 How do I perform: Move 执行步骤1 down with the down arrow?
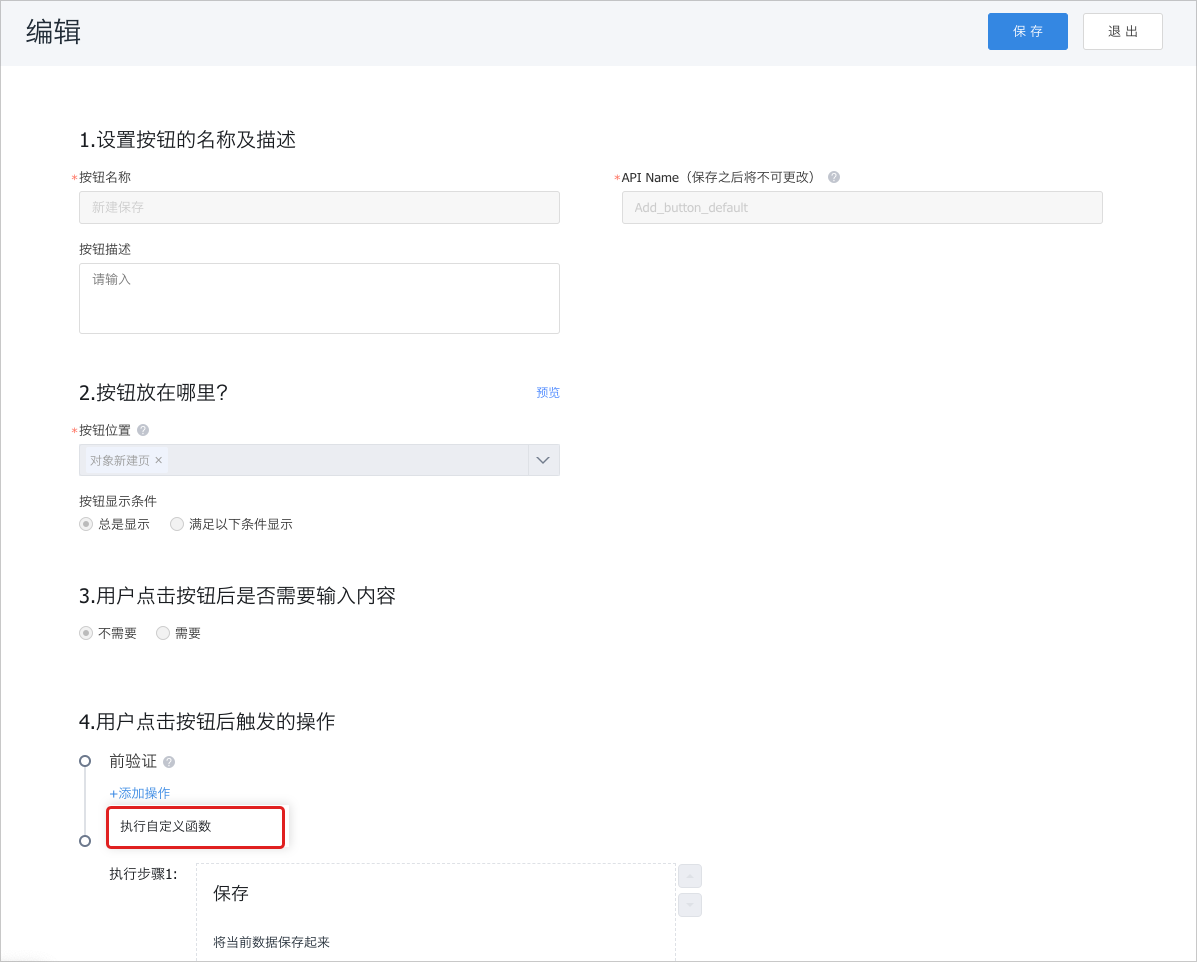[x=690, y=905]
